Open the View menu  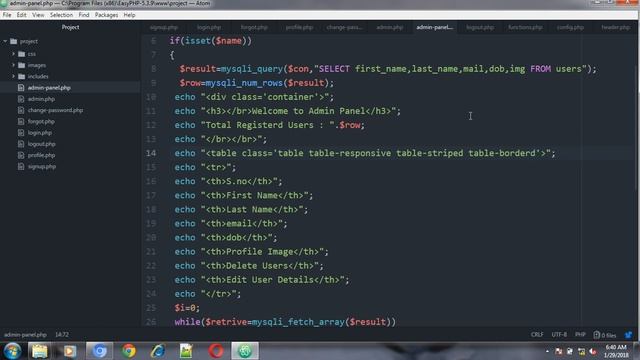(38, 15)
